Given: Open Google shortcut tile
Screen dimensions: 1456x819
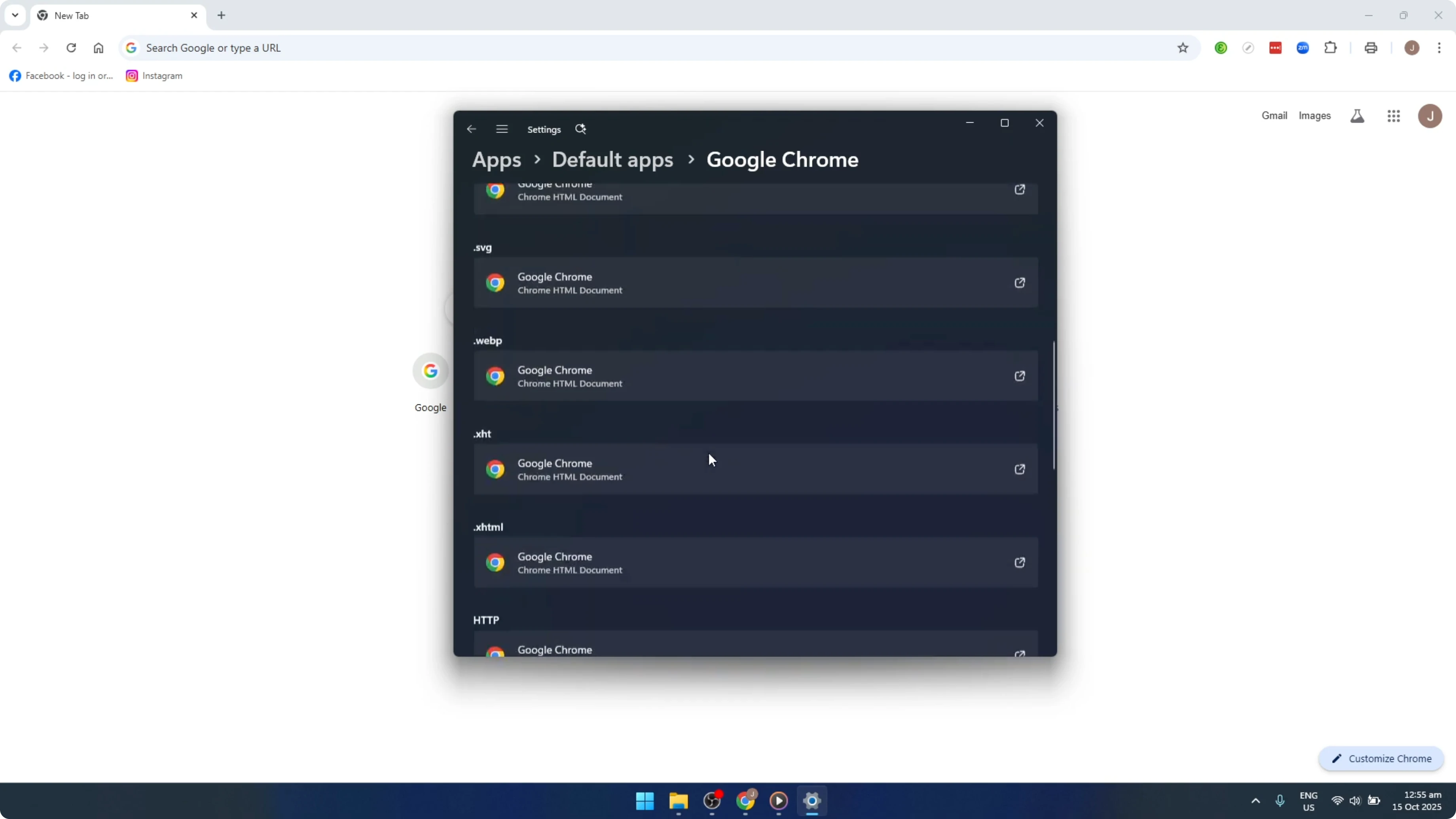Looking at the screenshot, I should [x=430, y=383].
